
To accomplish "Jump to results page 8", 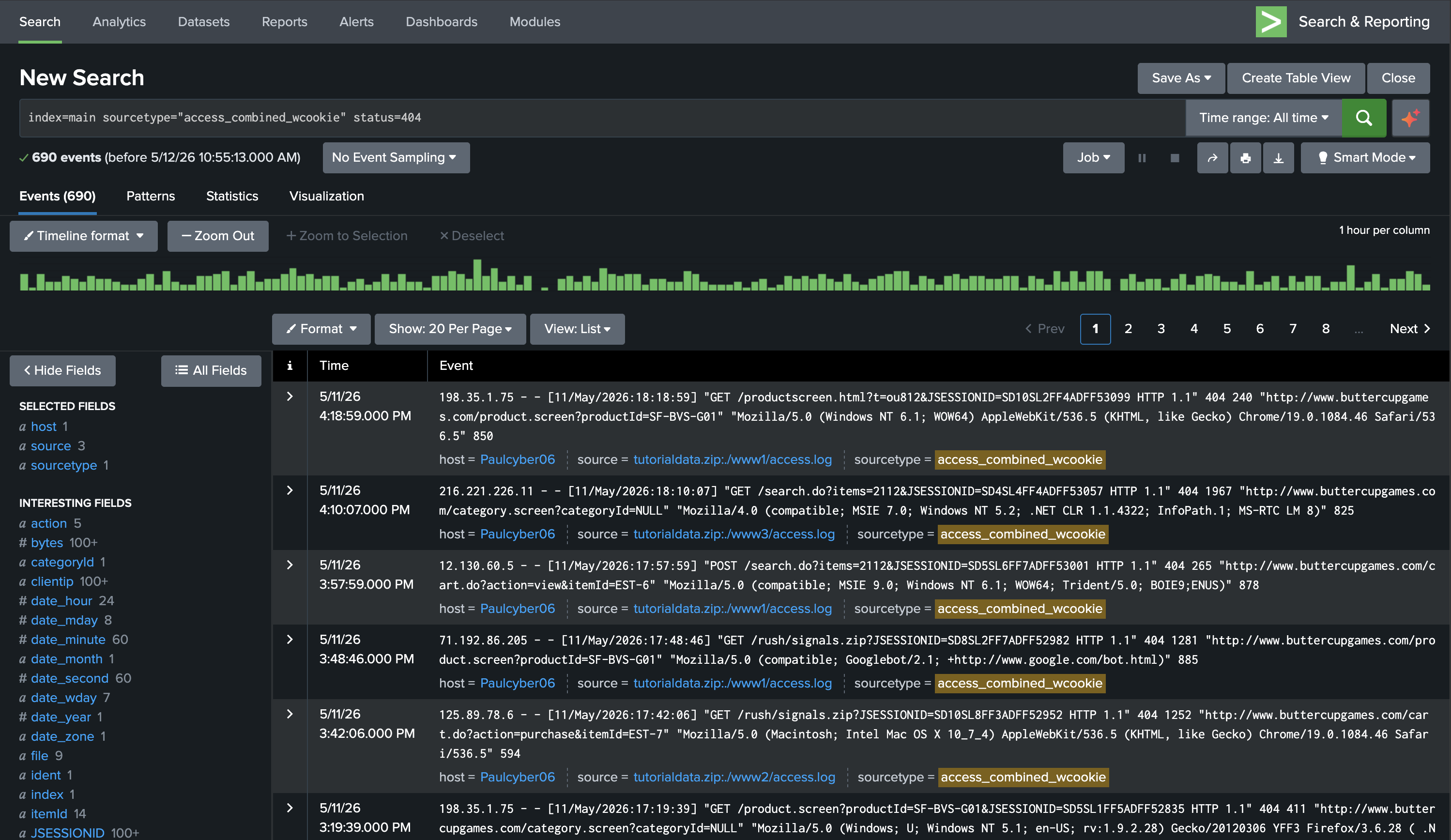I will [x=1326, y=329].
